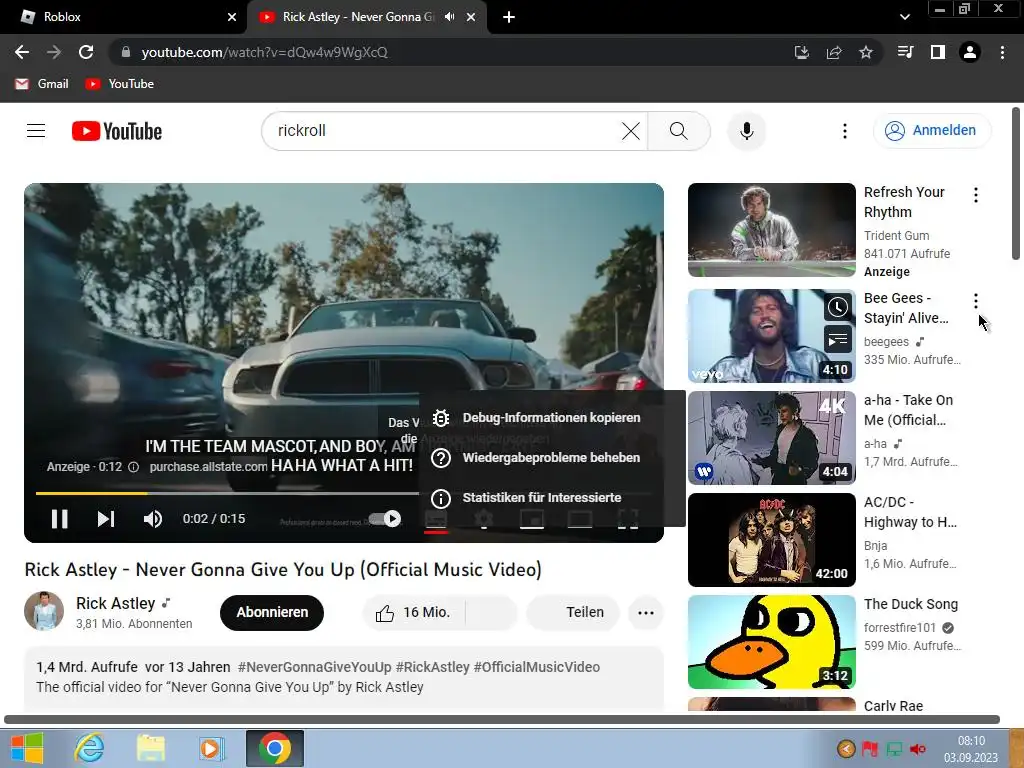
Task: Click the Anmelden sign-in button
Action: 932,131
